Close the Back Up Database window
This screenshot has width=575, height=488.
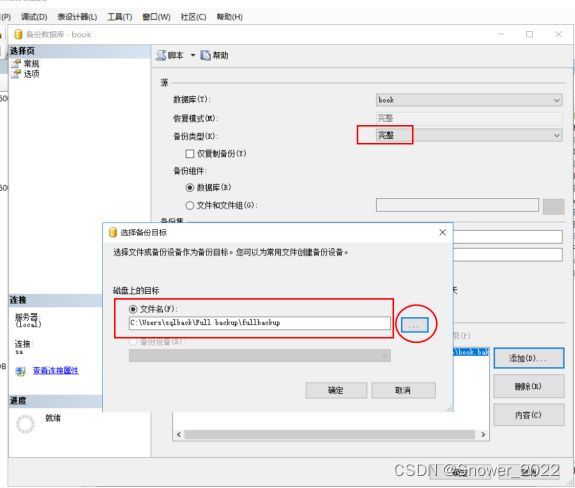click(x=558, y=34)
